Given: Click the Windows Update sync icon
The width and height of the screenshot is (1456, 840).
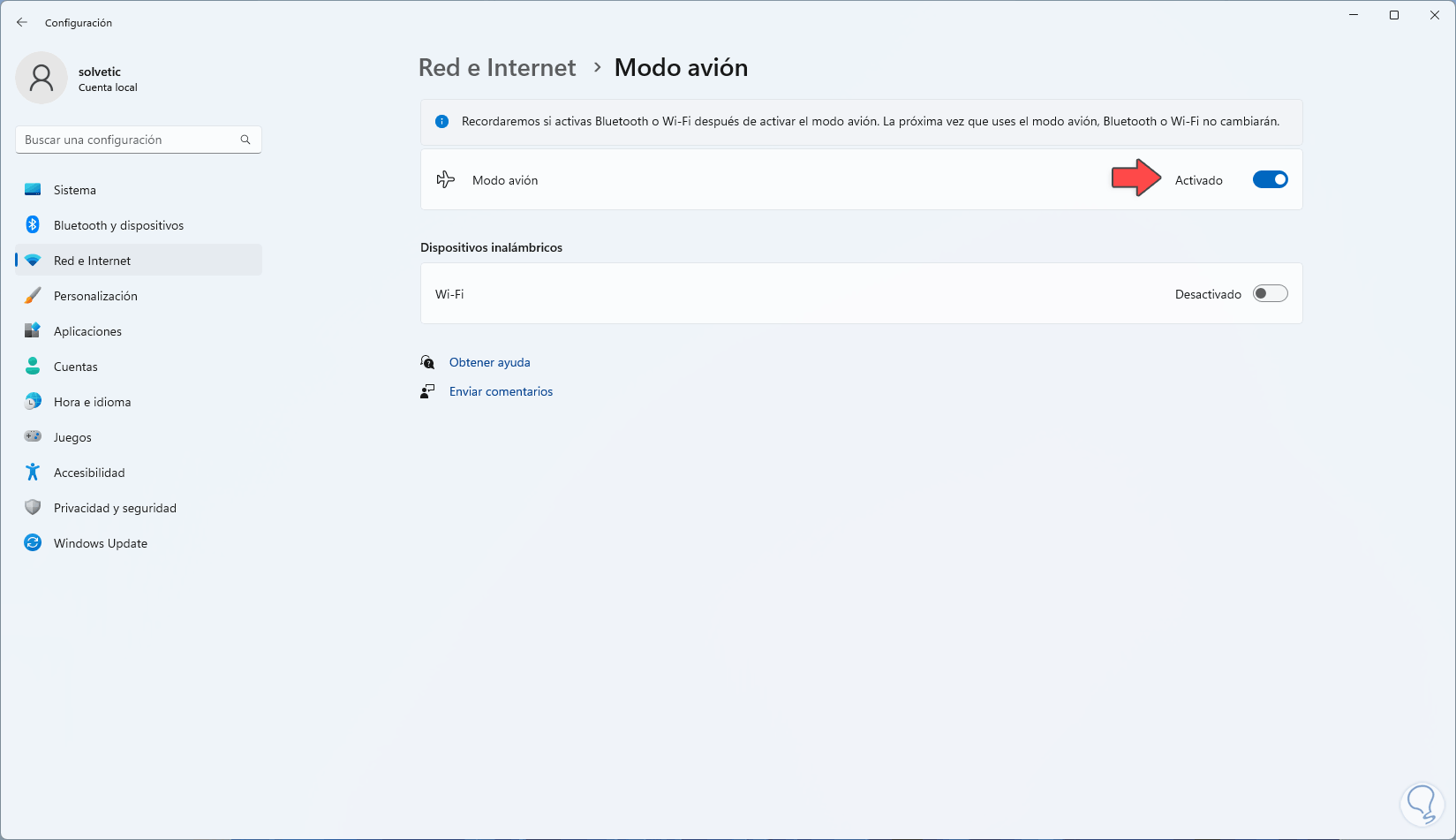Looking at the screenshot, I should pos(33,543).
